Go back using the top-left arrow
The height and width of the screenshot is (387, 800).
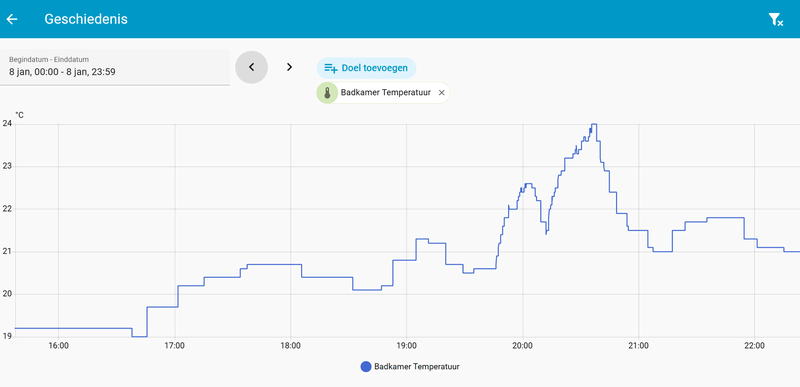tap(12, 19)
